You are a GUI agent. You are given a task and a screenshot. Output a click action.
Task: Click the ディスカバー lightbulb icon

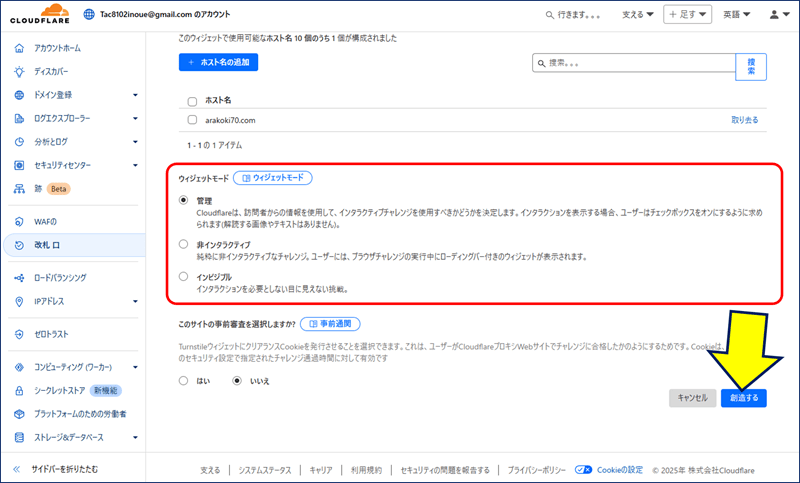(19, 71)
